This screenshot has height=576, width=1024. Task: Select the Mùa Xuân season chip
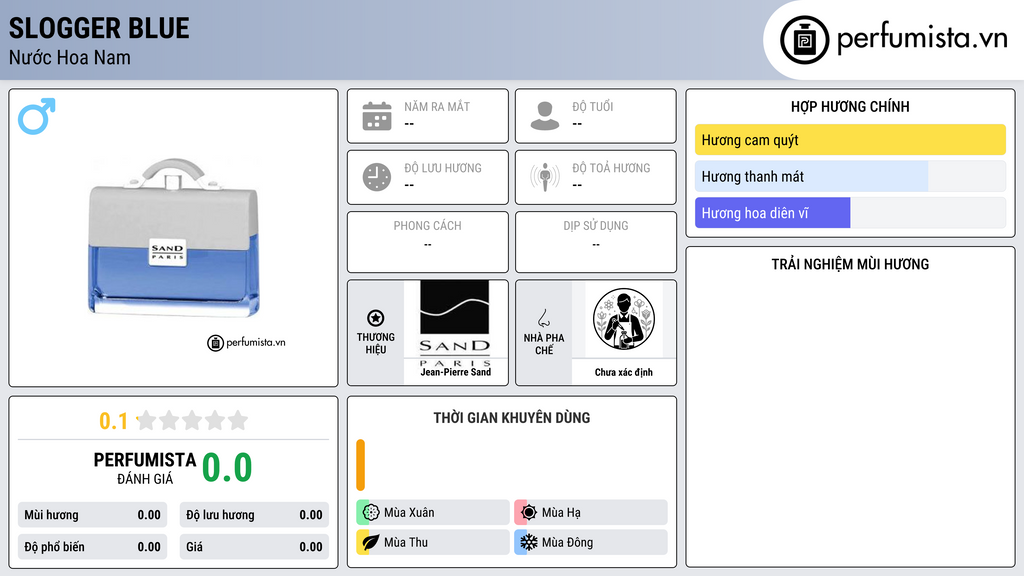click(433, 513)
